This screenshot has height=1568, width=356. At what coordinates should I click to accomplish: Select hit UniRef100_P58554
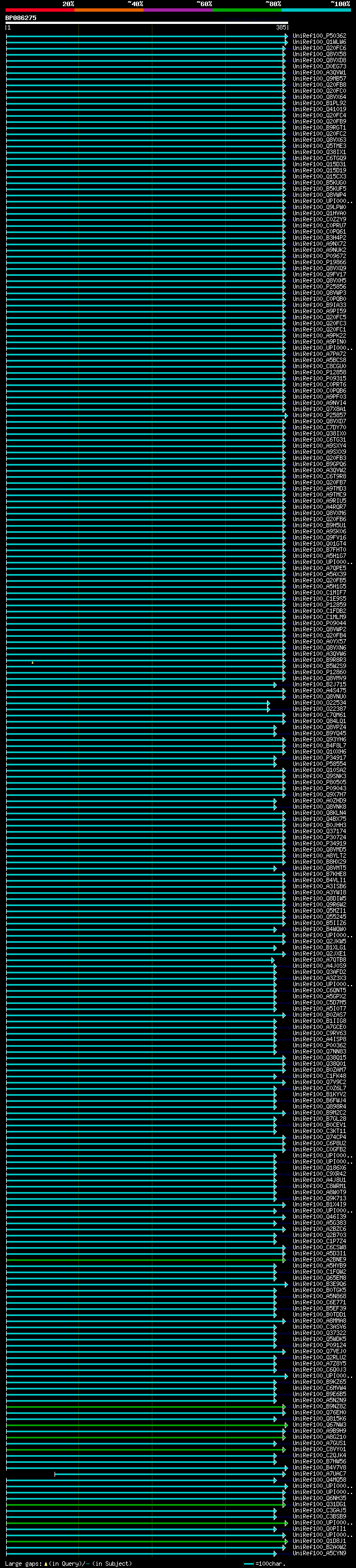click(319, 764)
